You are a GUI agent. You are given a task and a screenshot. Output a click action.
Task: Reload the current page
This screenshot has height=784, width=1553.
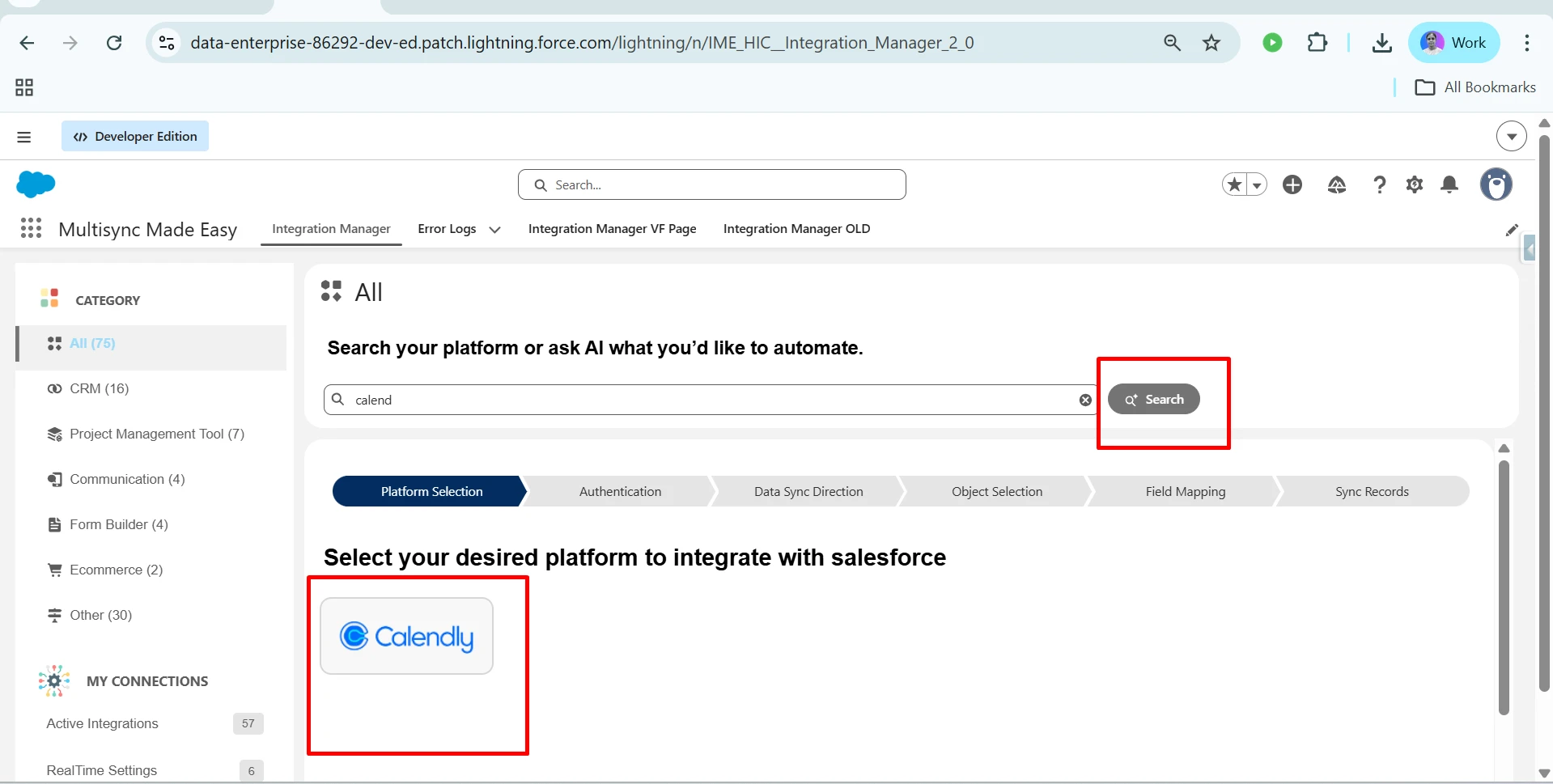(114, 43)
